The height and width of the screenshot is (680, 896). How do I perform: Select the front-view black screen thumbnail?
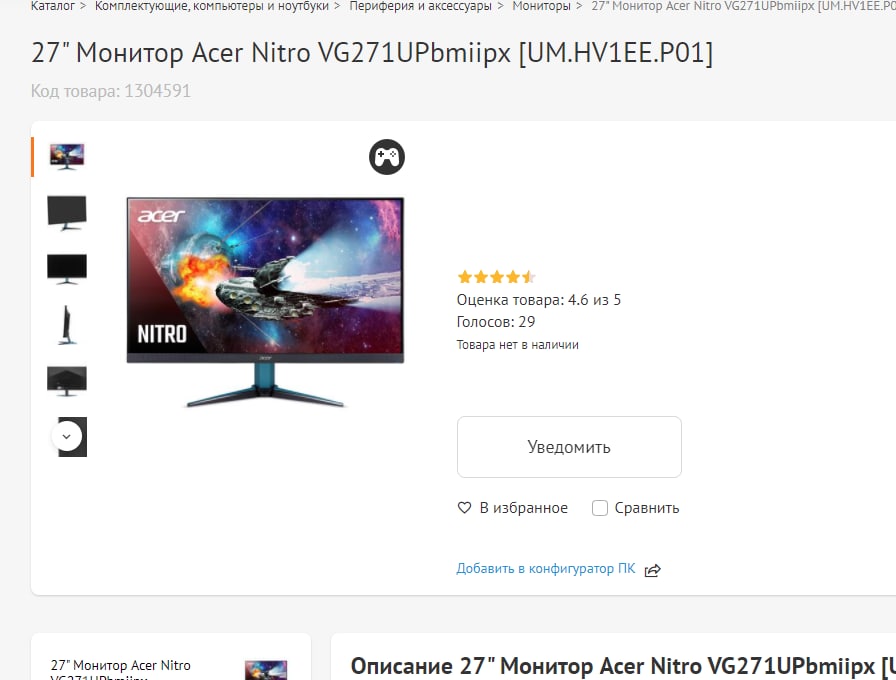tap(67, 269)
